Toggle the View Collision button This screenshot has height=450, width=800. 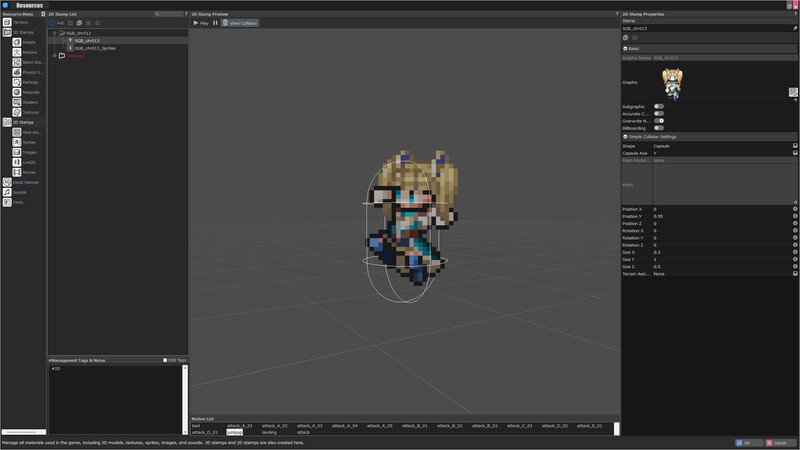[240, 23]
